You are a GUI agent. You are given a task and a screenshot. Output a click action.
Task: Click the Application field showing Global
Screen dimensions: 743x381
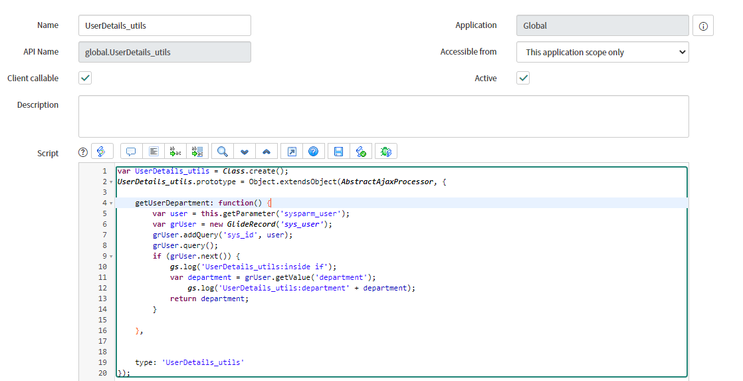click(x=602, y=26)
